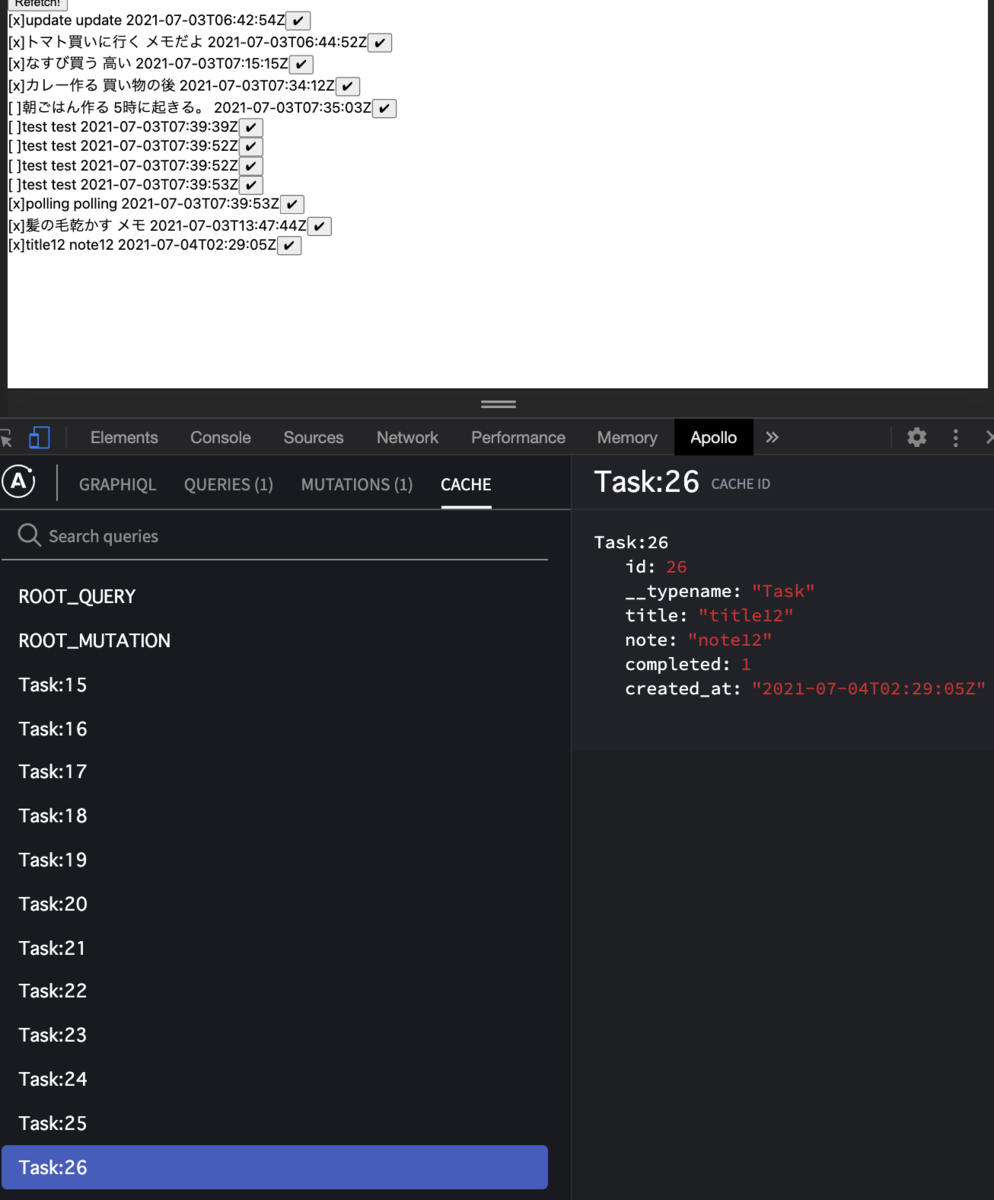Open the GRAPHIQL section
This screenshot has height=1200, width=994.
click(117, 484)
